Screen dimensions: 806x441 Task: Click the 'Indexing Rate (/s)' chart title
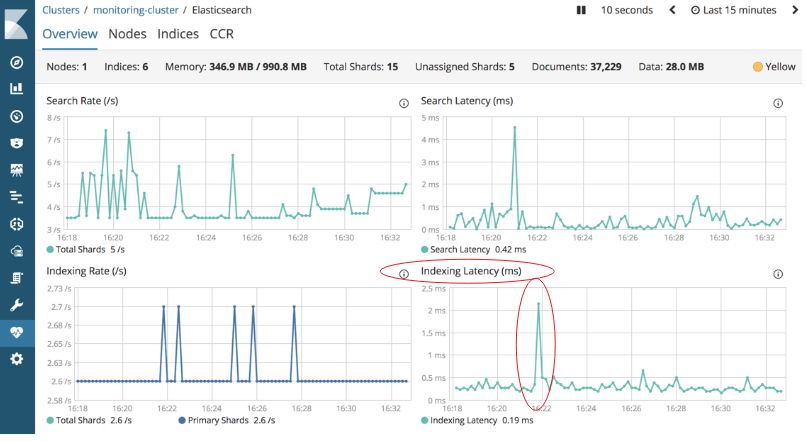coord(86,271)
